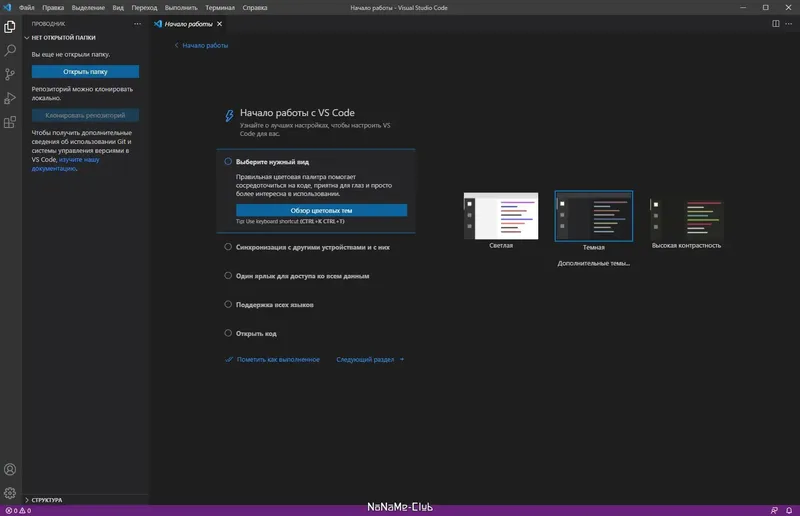Open the изучите нашу документацию link

tap(65, 164)
